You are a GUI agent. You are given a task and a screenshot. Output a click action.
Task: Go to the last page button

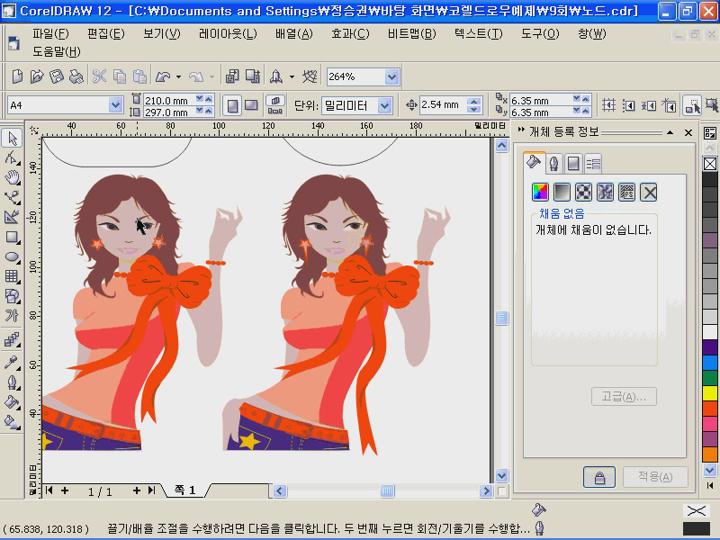[x=152, y=490]
